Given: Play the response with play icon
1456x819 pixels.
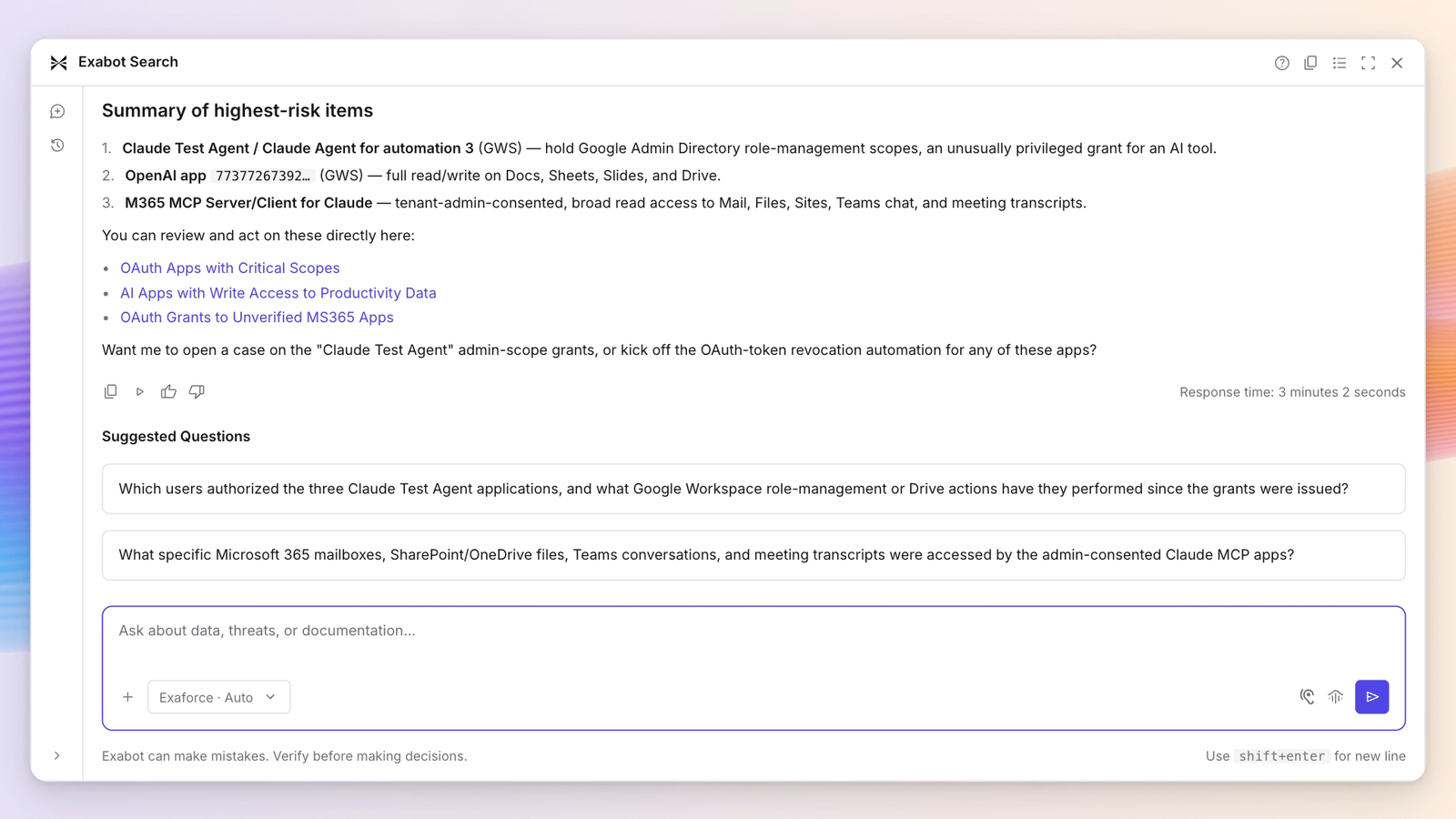Looking at the screenshot, I should pos(139,391).
